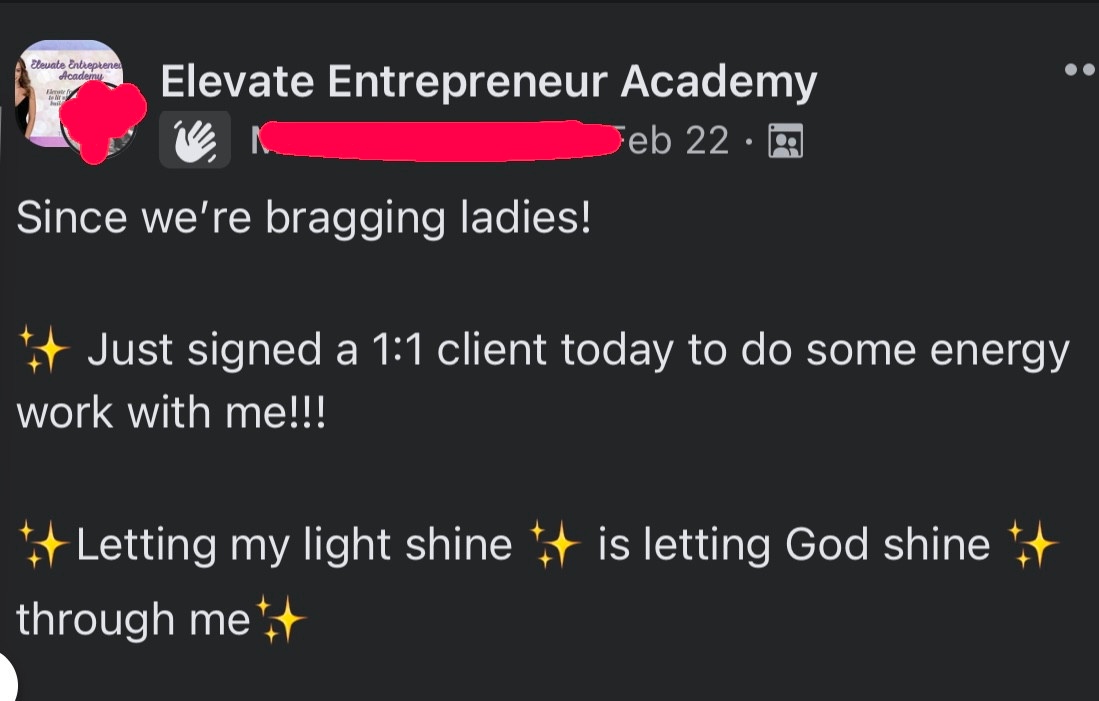The height and width of the screenshot is (701, 1099).
Task: Click the waving hand new-member badge
Action: (x=194, y=140)
